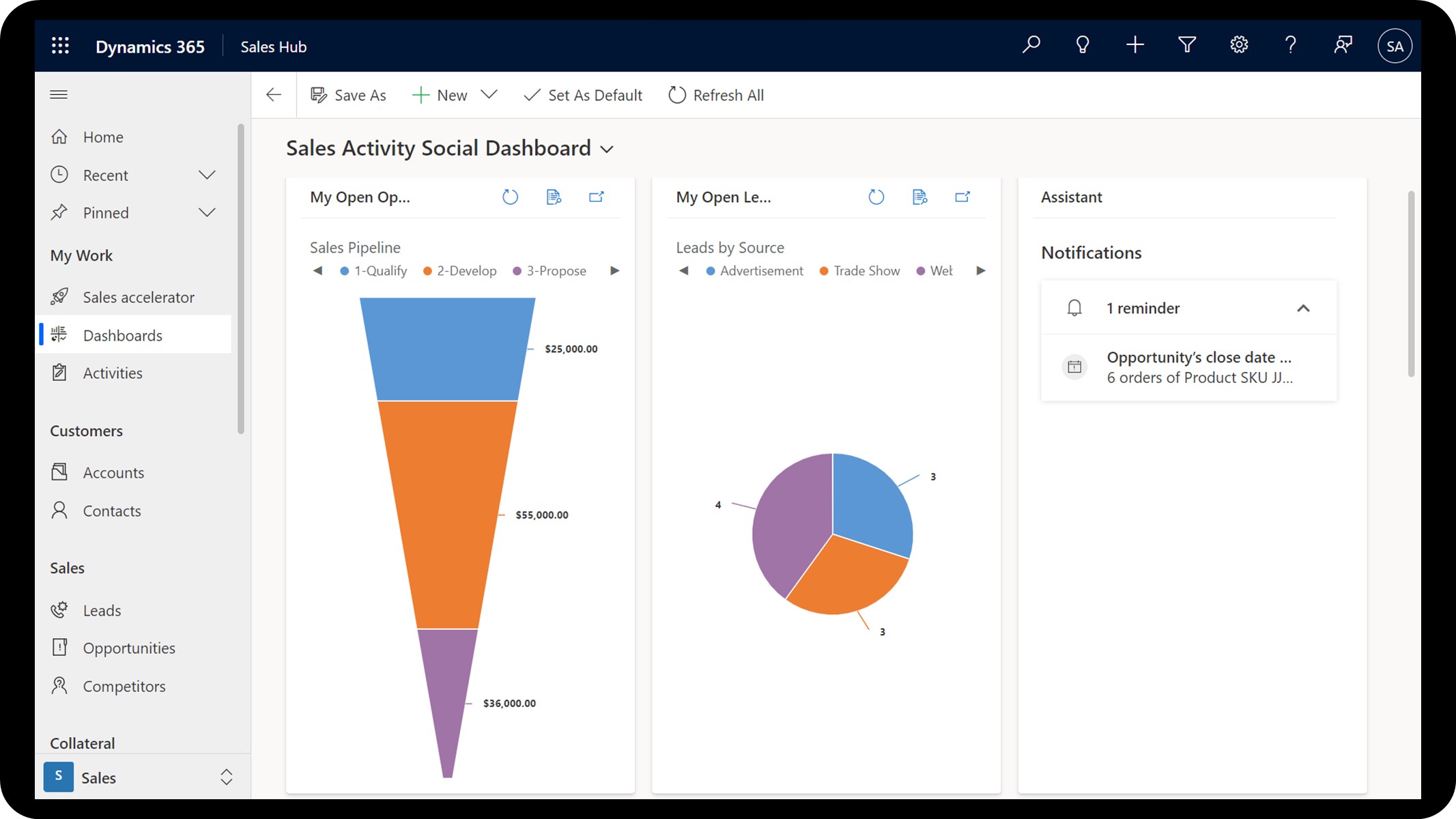Image resolution: width=1456 pixels, height=819 pixels.
Task: Open the Assistant lightbulb icon
Action: pyautogui.click(x=1083, y=45)
